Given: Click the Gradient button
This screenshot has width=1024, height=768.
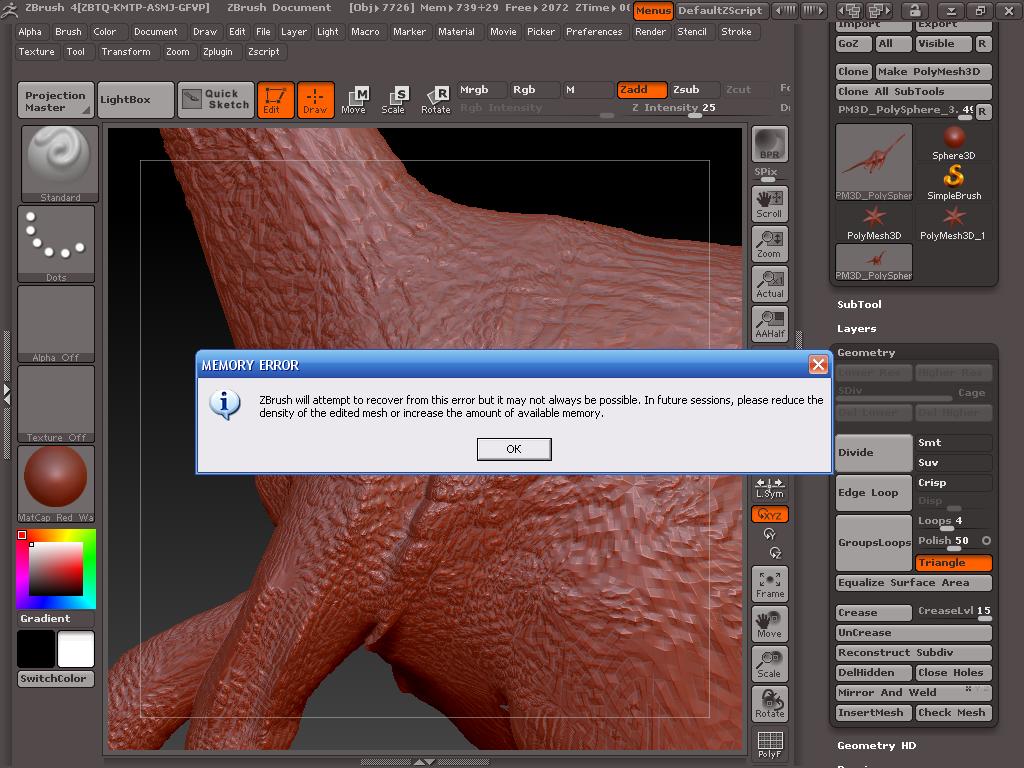Looking at the screenshot, I should (x=56, y=618).
